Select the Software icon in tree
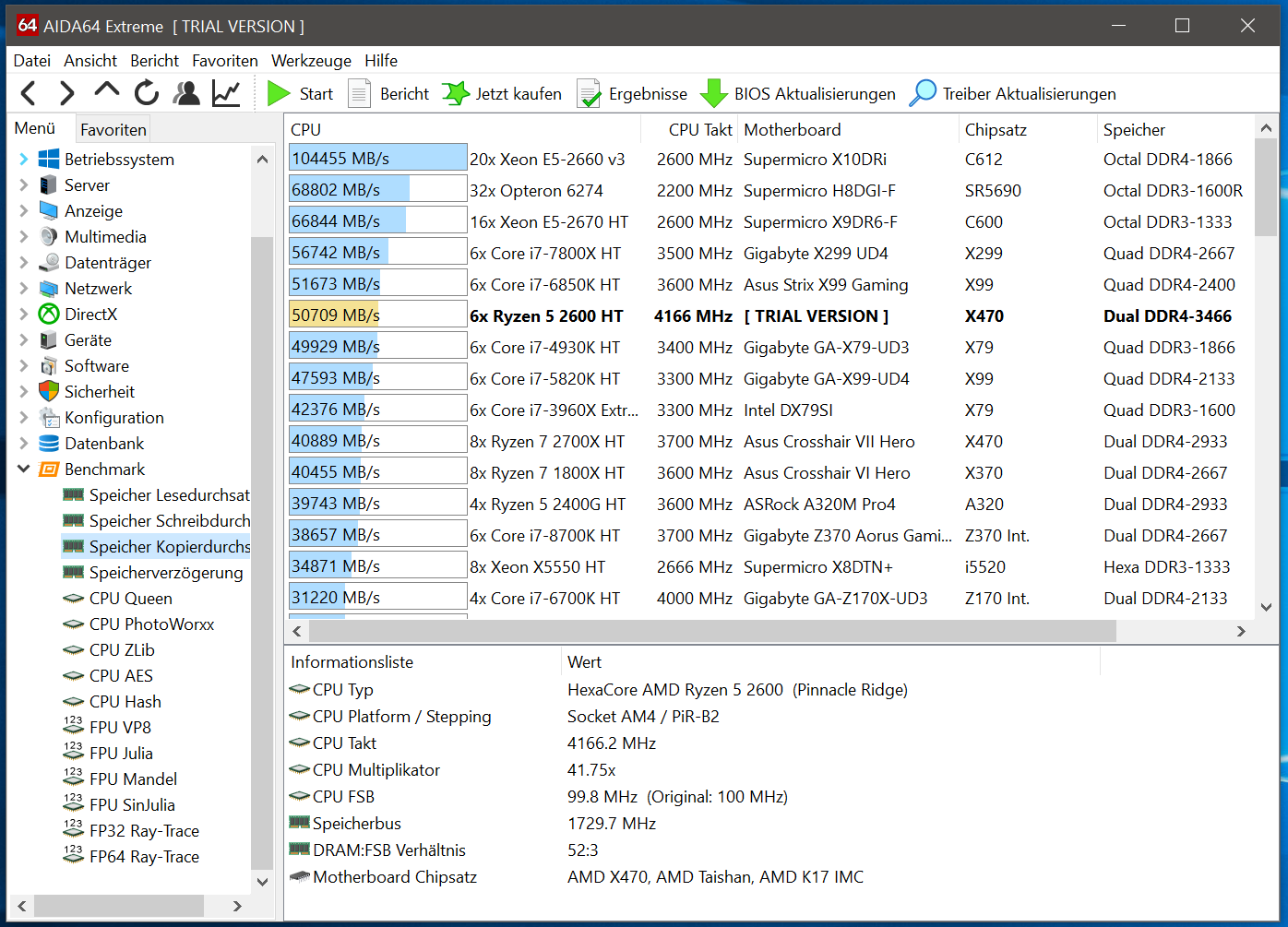This screenshot has height=927, width=1288. 49,365
